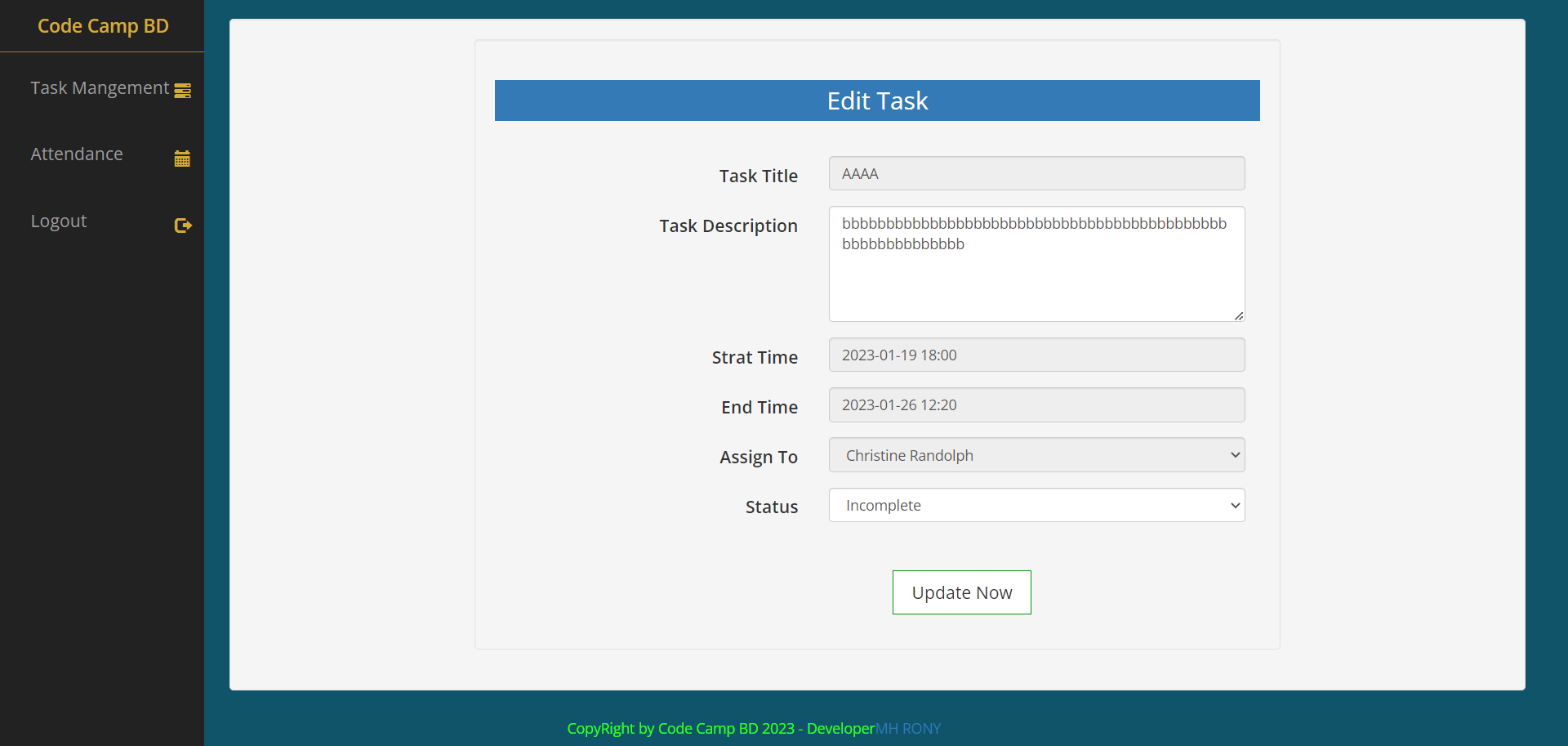1568x746 pixels.
Task: Open the Status dropdown
Action: pyautogui.click(x=1036, y=505)
